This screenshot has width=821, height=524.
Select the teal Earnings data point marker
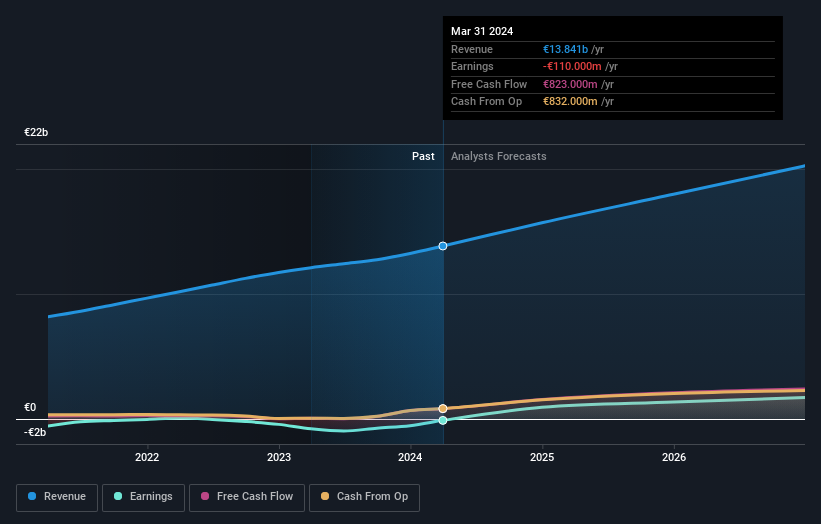[443, 420]
